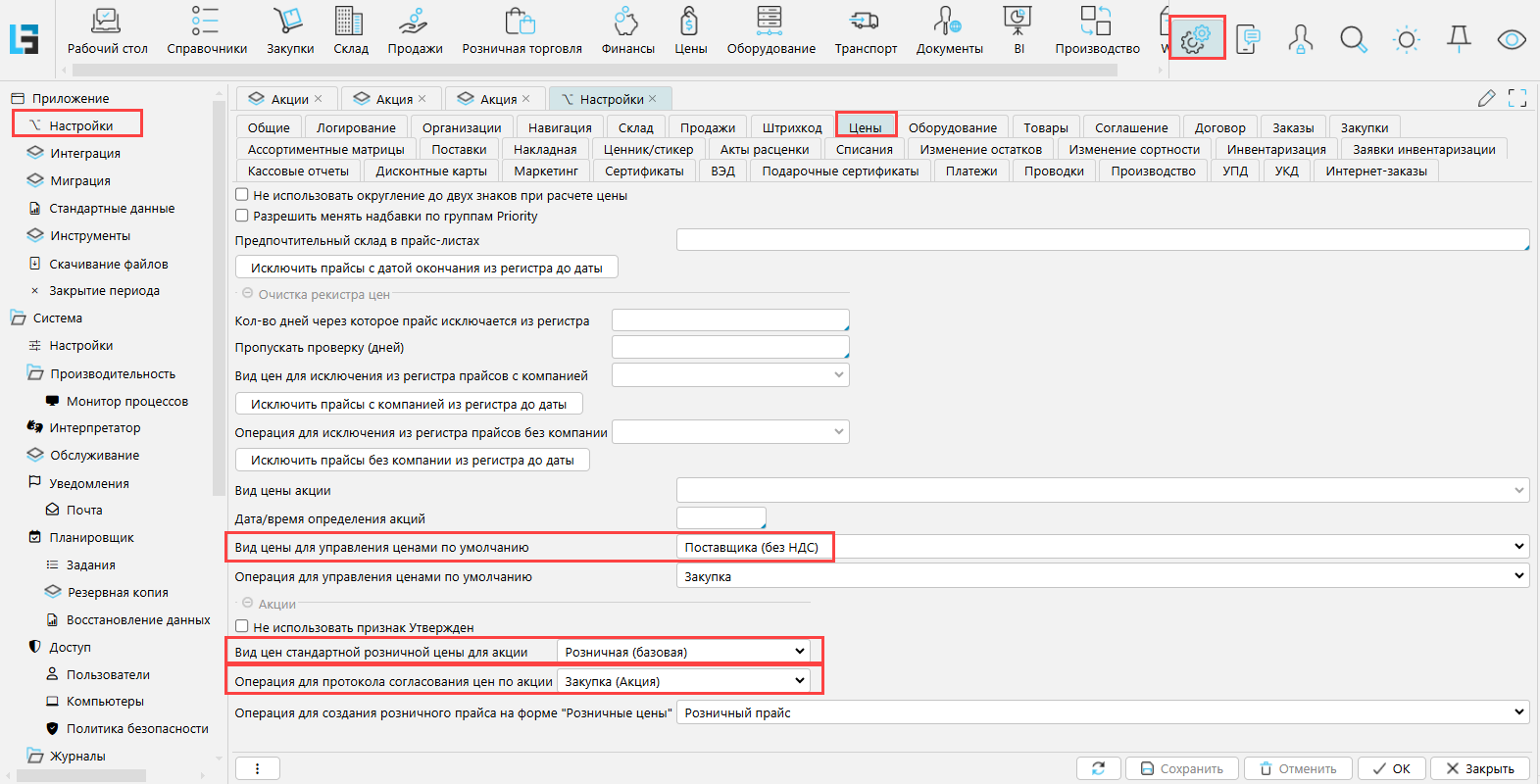Toggle 'Не использовать признак Утвержден' checkbox
This screenshot has width=1540, height=784.
(x=242, y=626)
